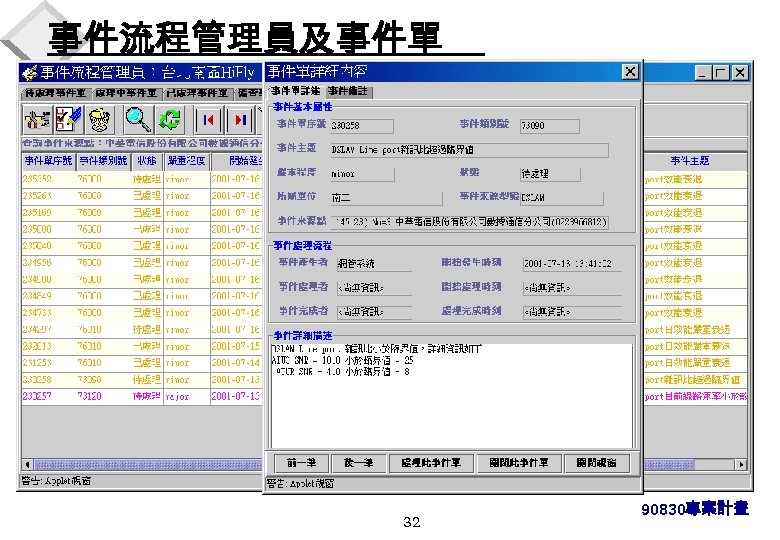
Task: Click 處理此事件單 button
Action: [431, 463]
